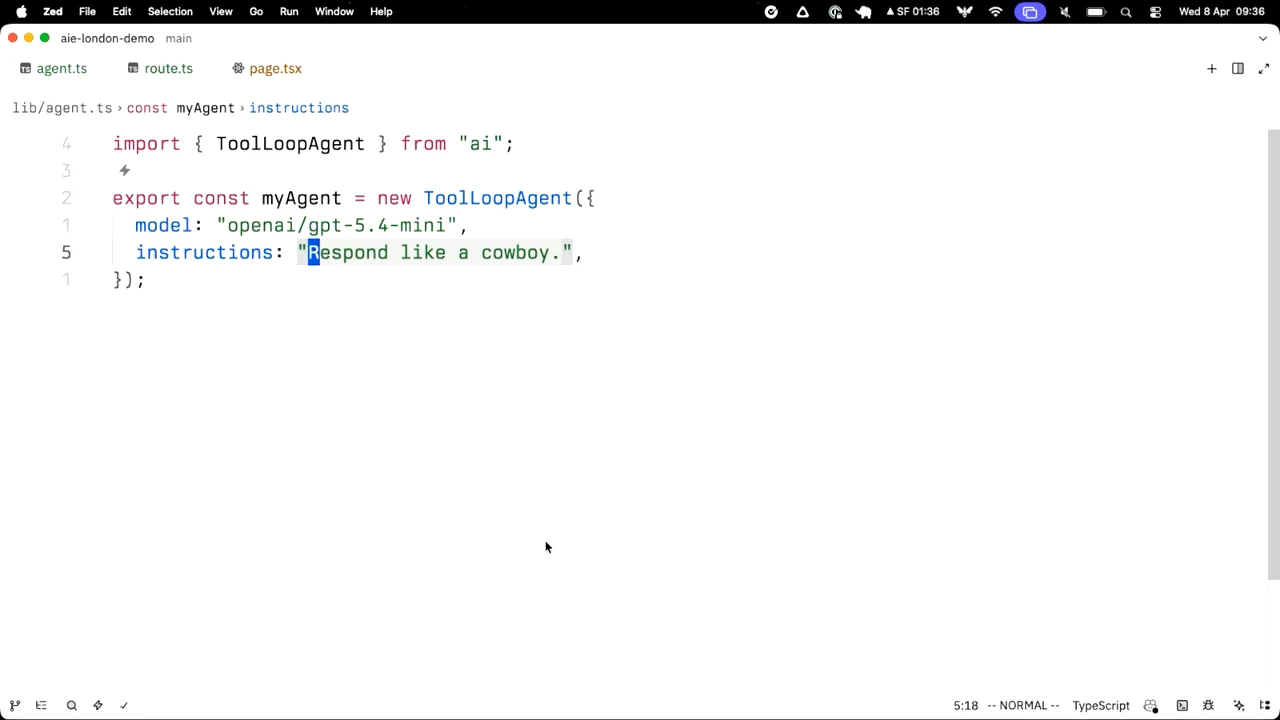Click the word cowboy in instructions string

click(516, 253)
